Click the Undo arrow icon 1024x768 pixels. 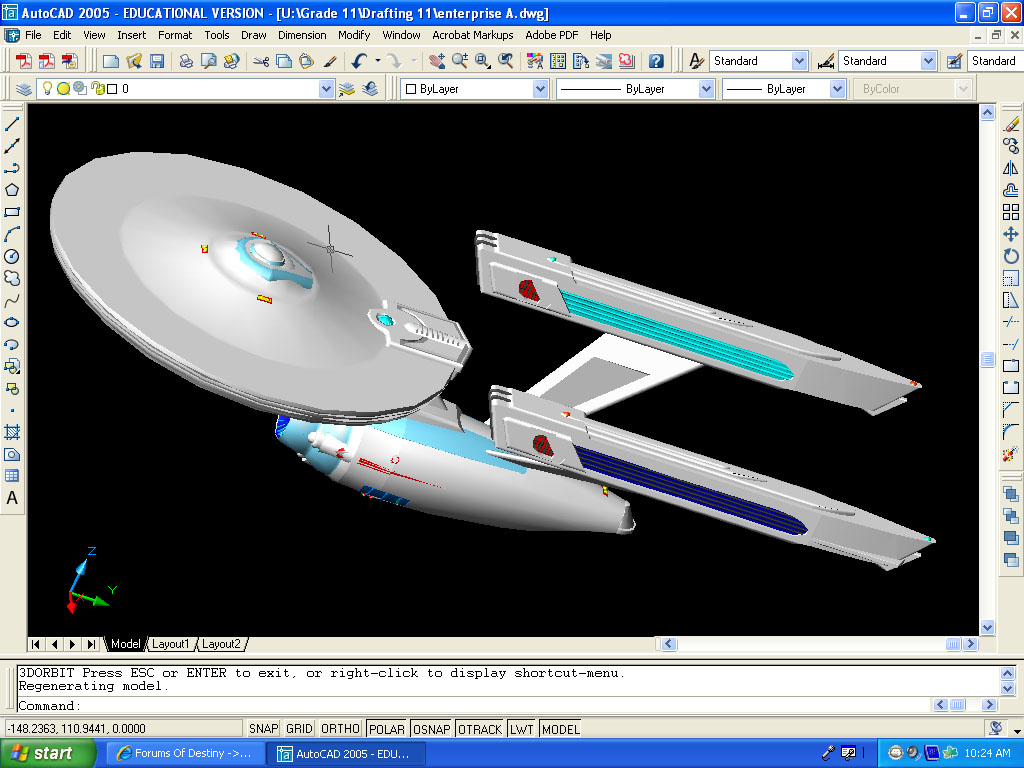pyautogui.click(x=359, y=61)
